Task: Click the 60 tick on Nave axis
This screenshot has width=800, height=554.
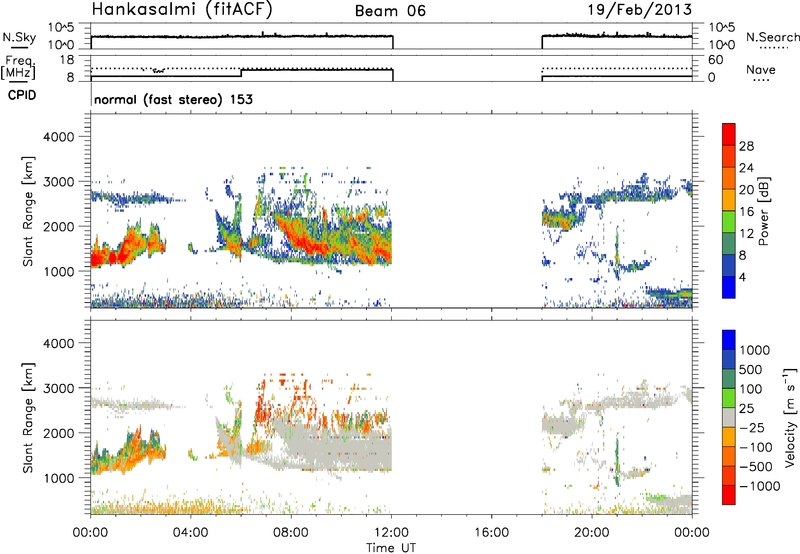Action: pyautogui.click(x=715, y=60)
